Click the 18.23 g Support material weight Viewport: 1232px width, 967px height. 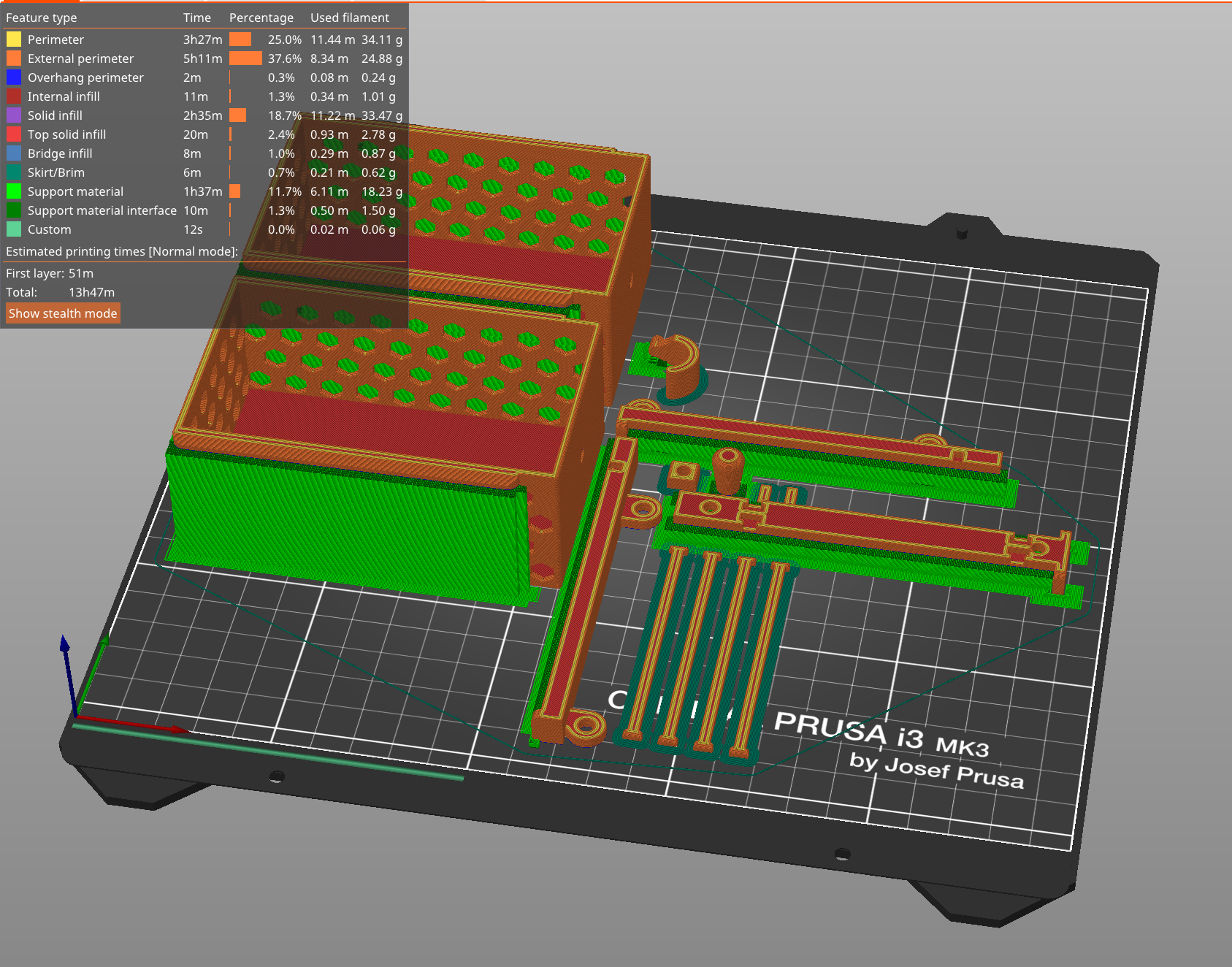click(x=382, y=191)
